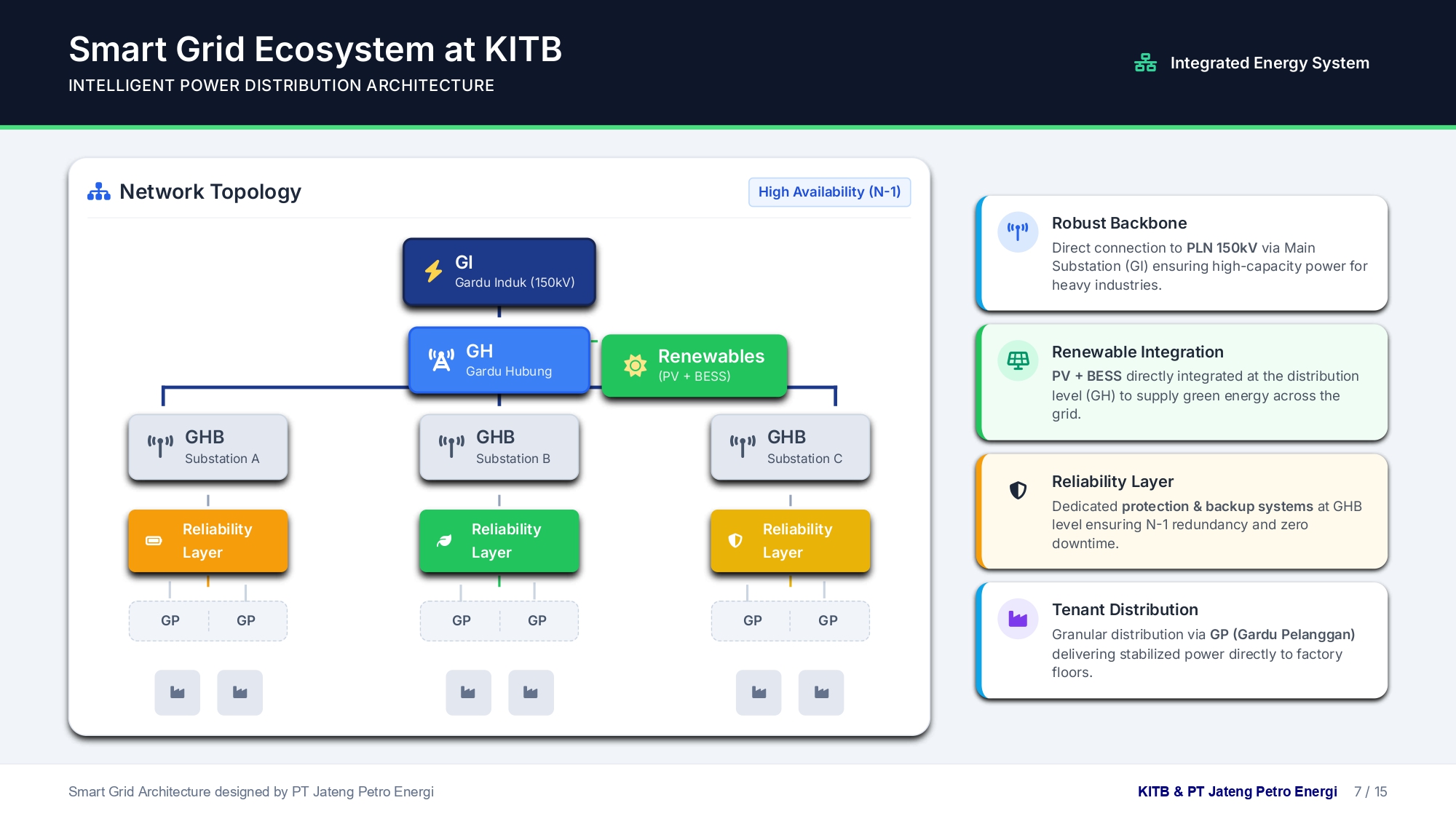Click the sun icon in Renewables box

635,365
